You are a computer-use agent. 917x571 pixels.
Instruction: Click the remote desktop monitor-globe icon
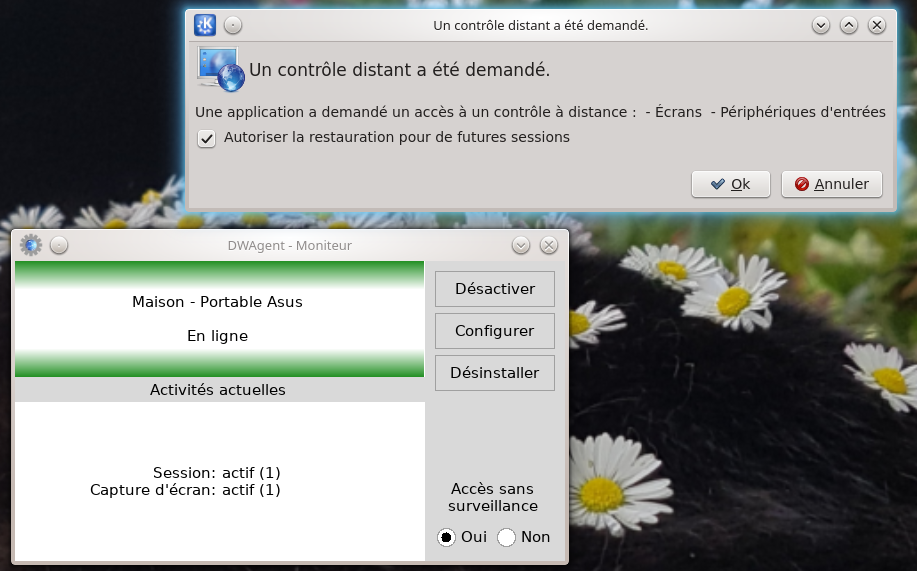pyautogui.click(x=220, y=69)
